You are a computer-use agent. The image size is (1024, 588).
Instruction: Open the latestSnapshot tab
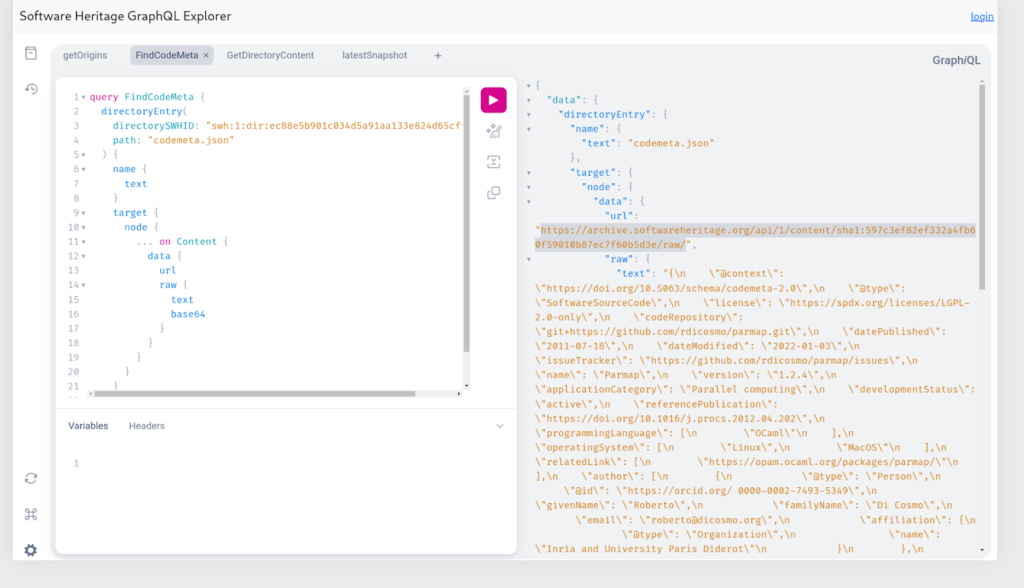pos(374,56)
